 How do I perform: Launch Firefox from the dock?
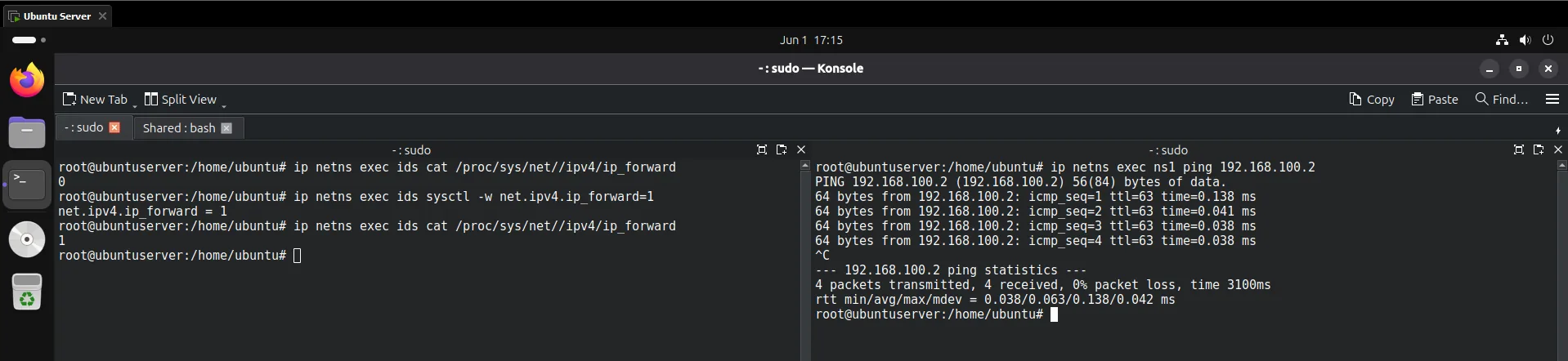tap(27, 80)
